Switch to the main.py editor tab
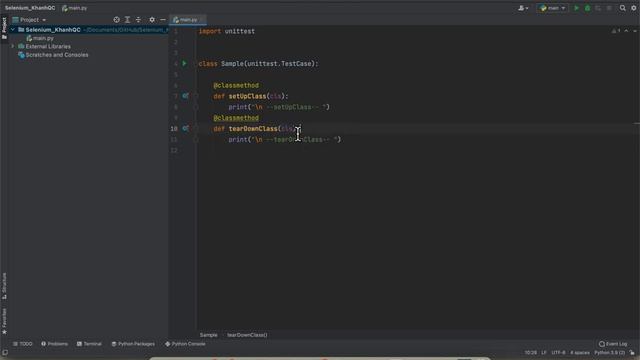640x360 pixels. tap(188, 20)
